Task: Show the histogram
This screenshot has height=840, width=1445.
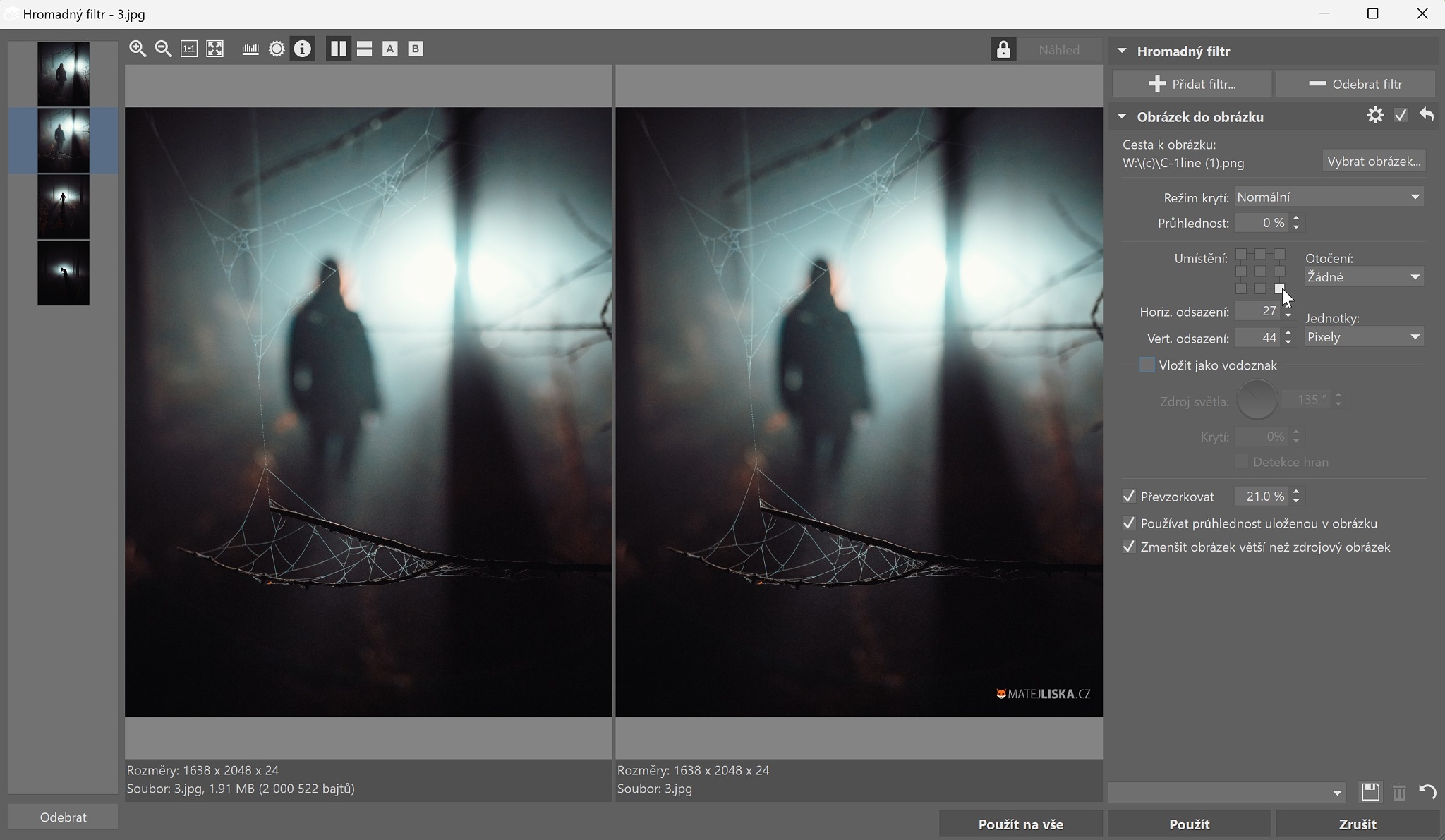Action: pyautogui.click(x=250, y=49)
